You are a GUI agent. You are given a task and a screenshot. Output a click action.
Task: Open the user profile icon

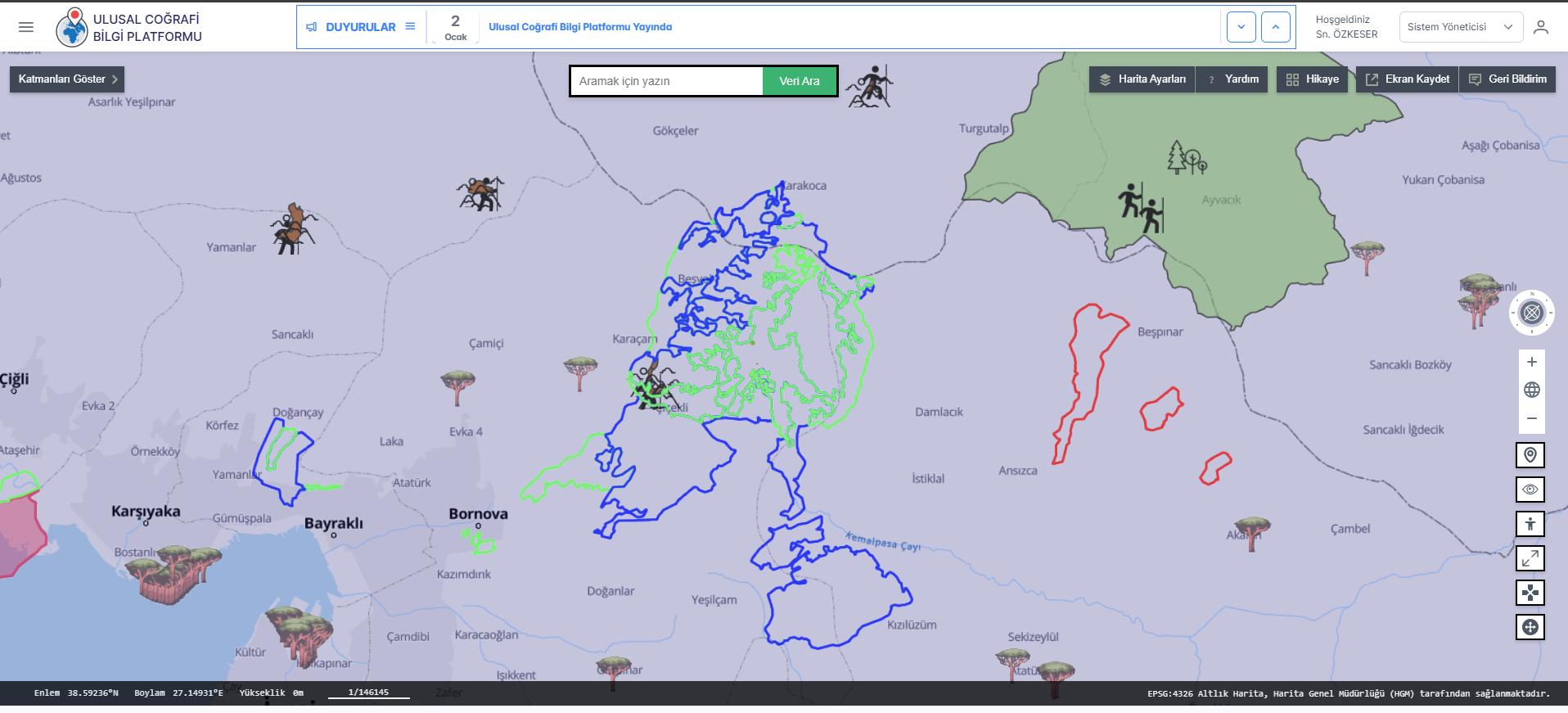(1541, 27)
